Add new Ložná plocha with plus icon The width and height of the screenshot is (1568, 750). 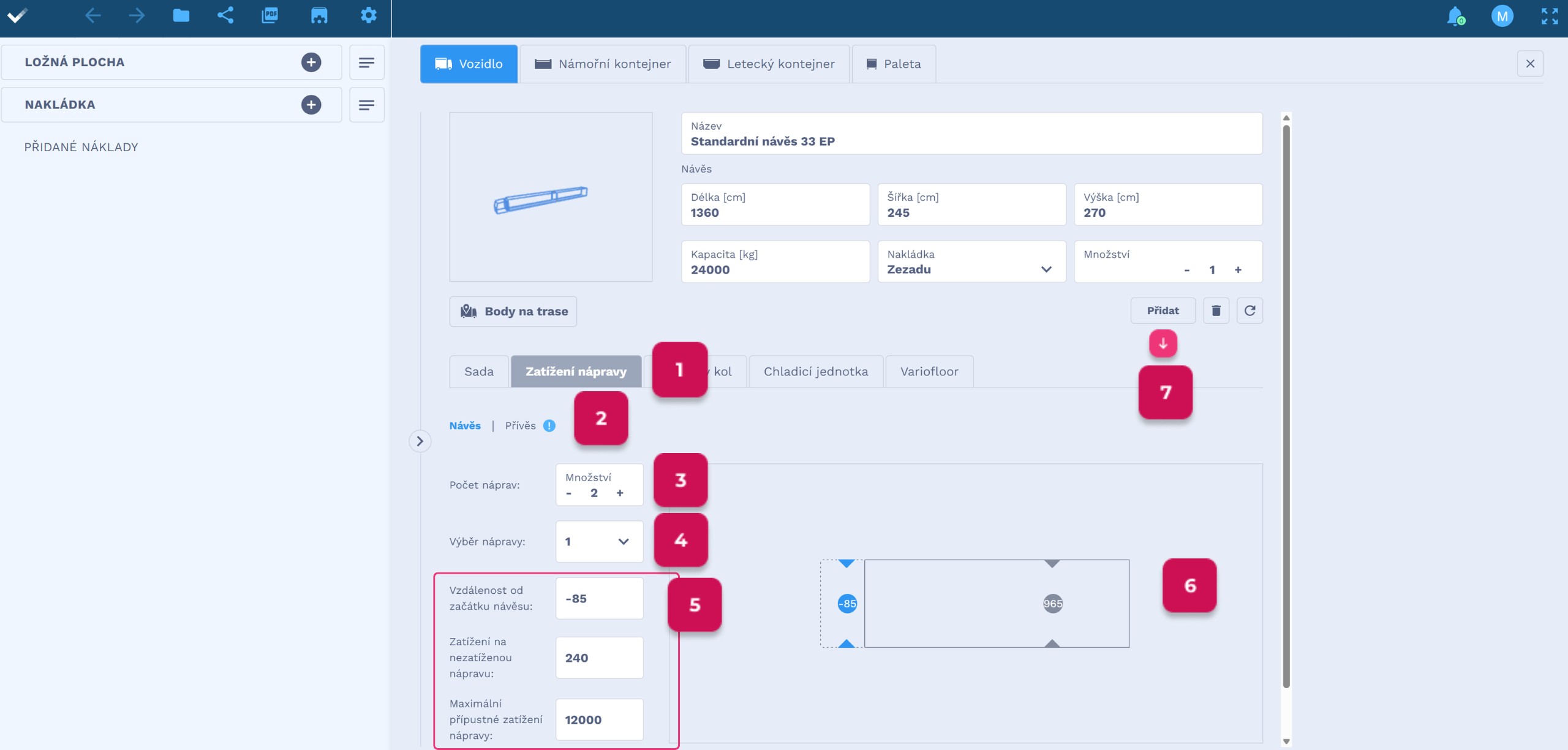pyautogui.click(x=311, y=62)
